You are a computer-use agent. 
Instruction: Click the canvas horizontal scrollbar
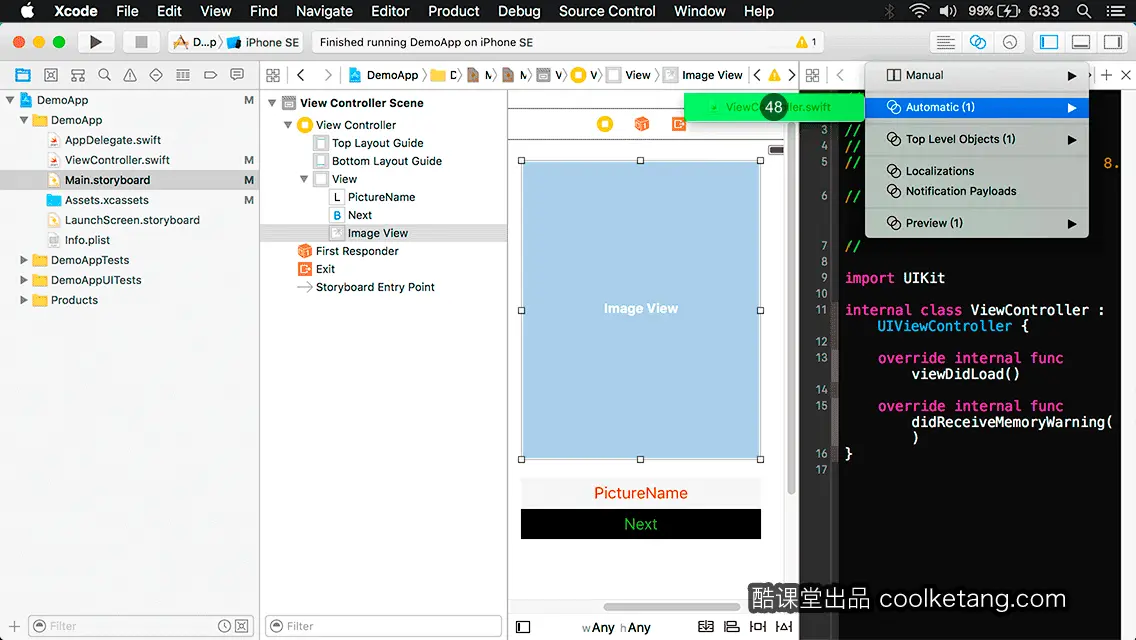click(x=672, y=607)
